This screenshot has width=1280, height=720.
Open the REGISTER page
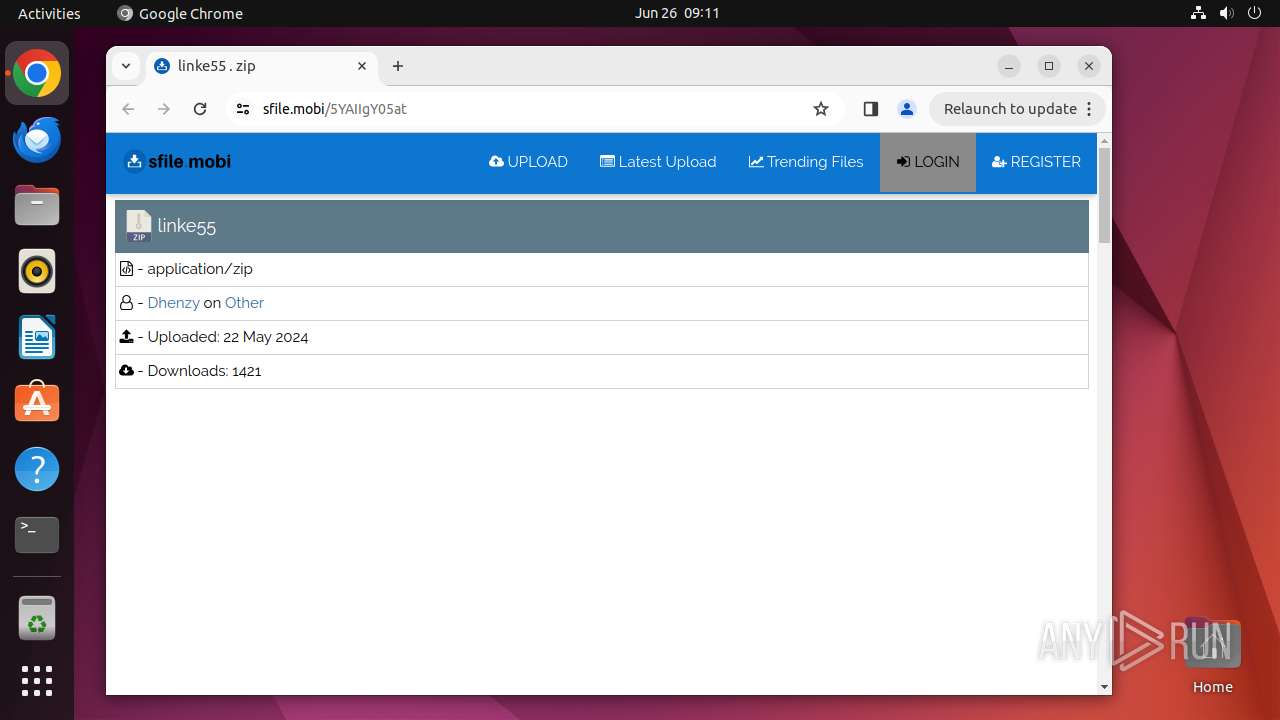(x=1036, y=162)
